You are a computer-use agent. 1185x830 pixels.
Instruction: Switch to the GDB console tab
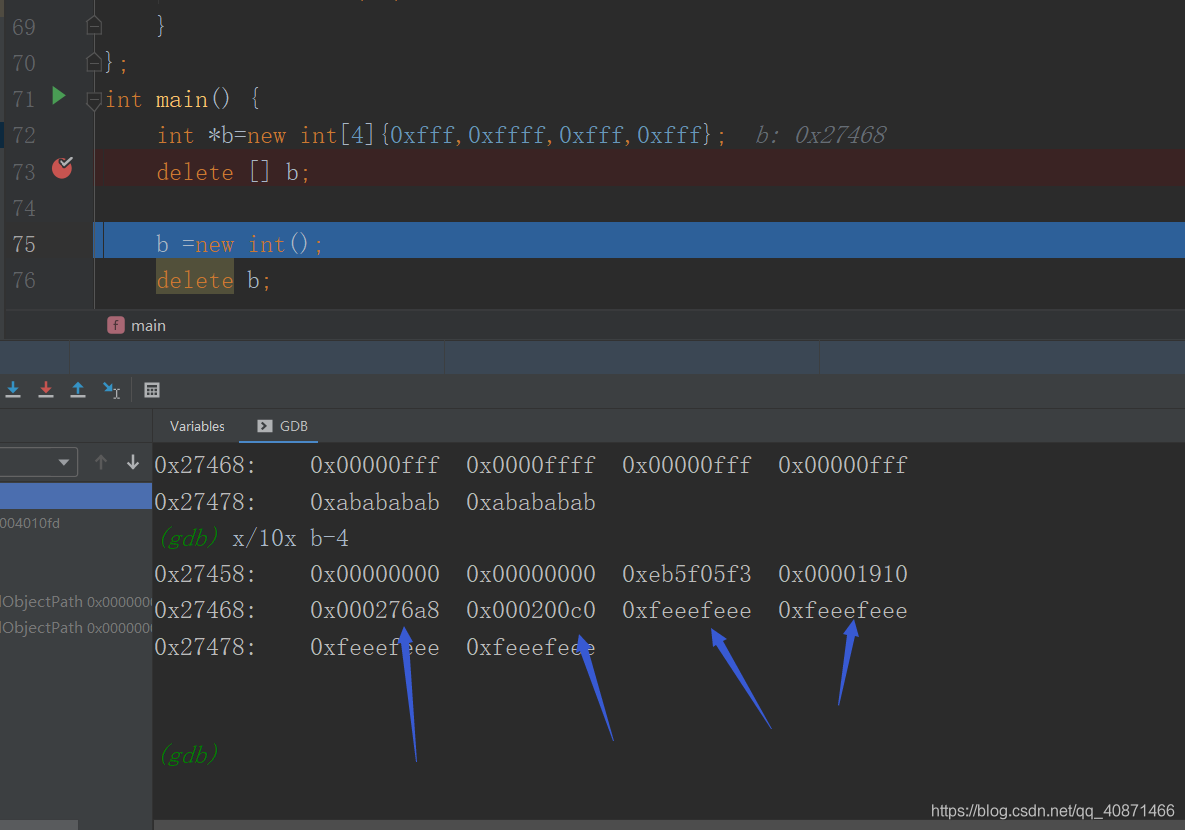click(283, 426)
